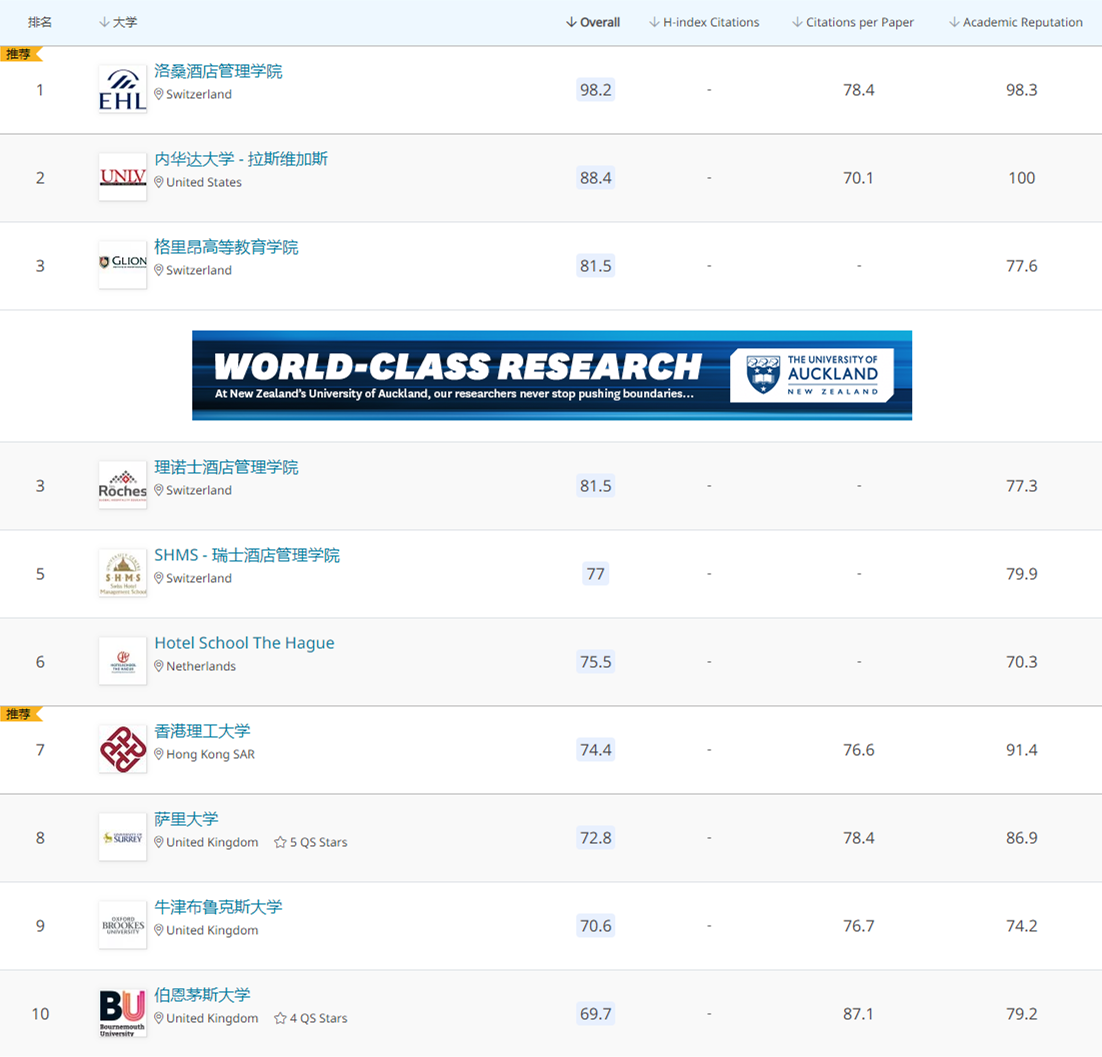
Task: Select overall score 72.8
Action: pyautogui.click(x=595, y=837)
